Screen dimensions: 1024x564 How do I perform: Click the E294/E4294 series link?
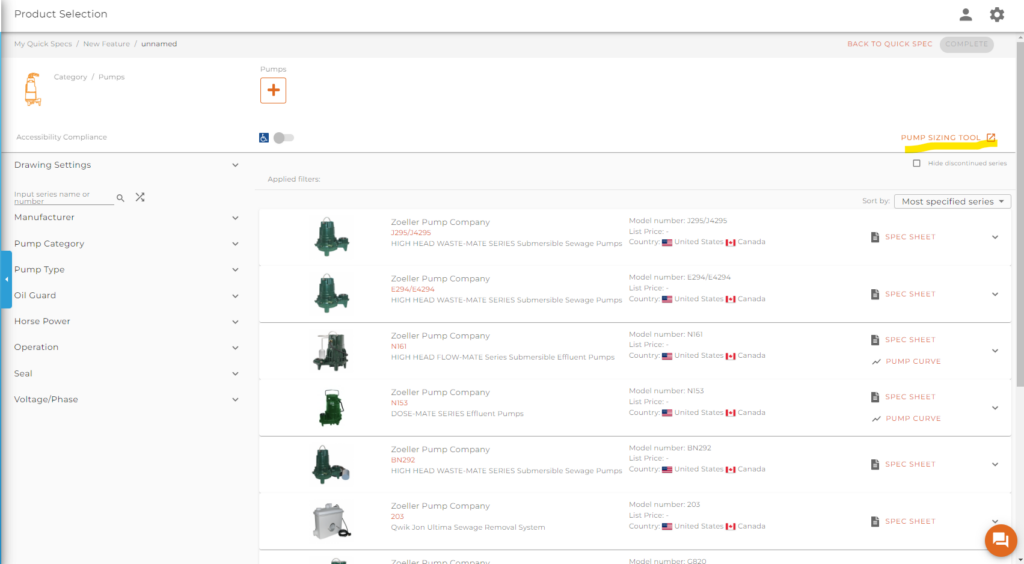click(411, 290)
